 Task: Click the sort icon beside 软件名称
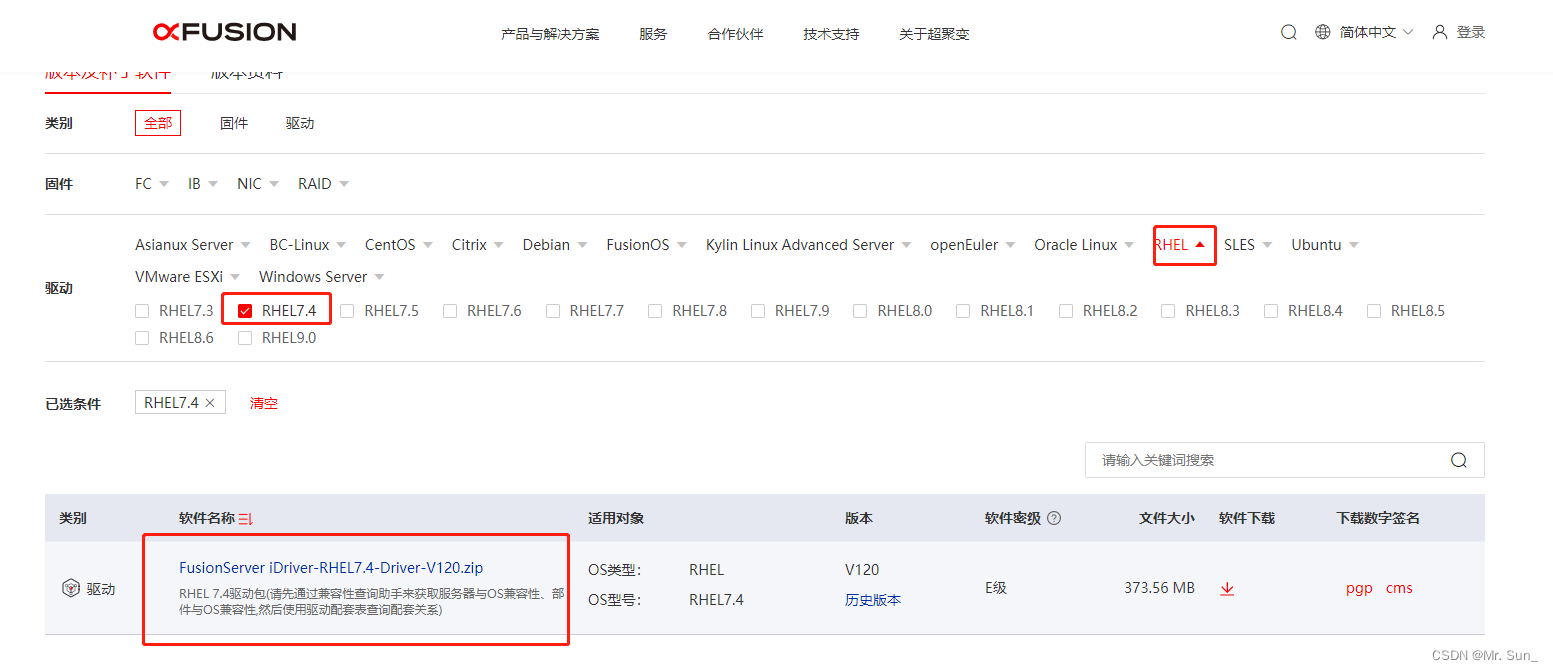click(246, 518)
